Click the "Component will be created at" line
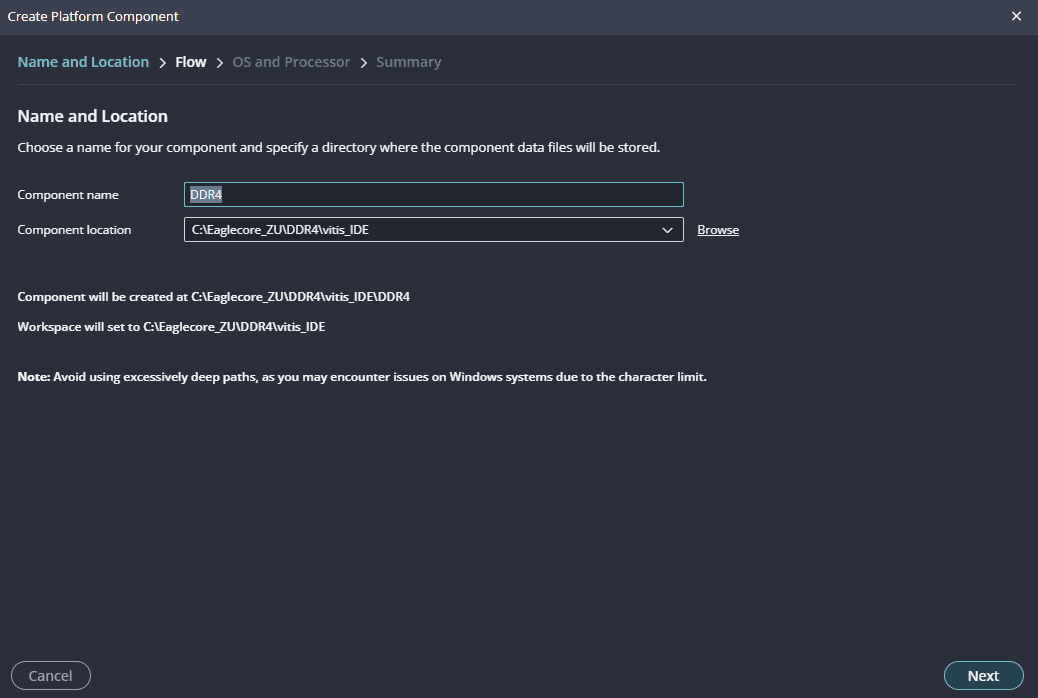Viewport: 1038px width, 698px height. tap(213, 297)
